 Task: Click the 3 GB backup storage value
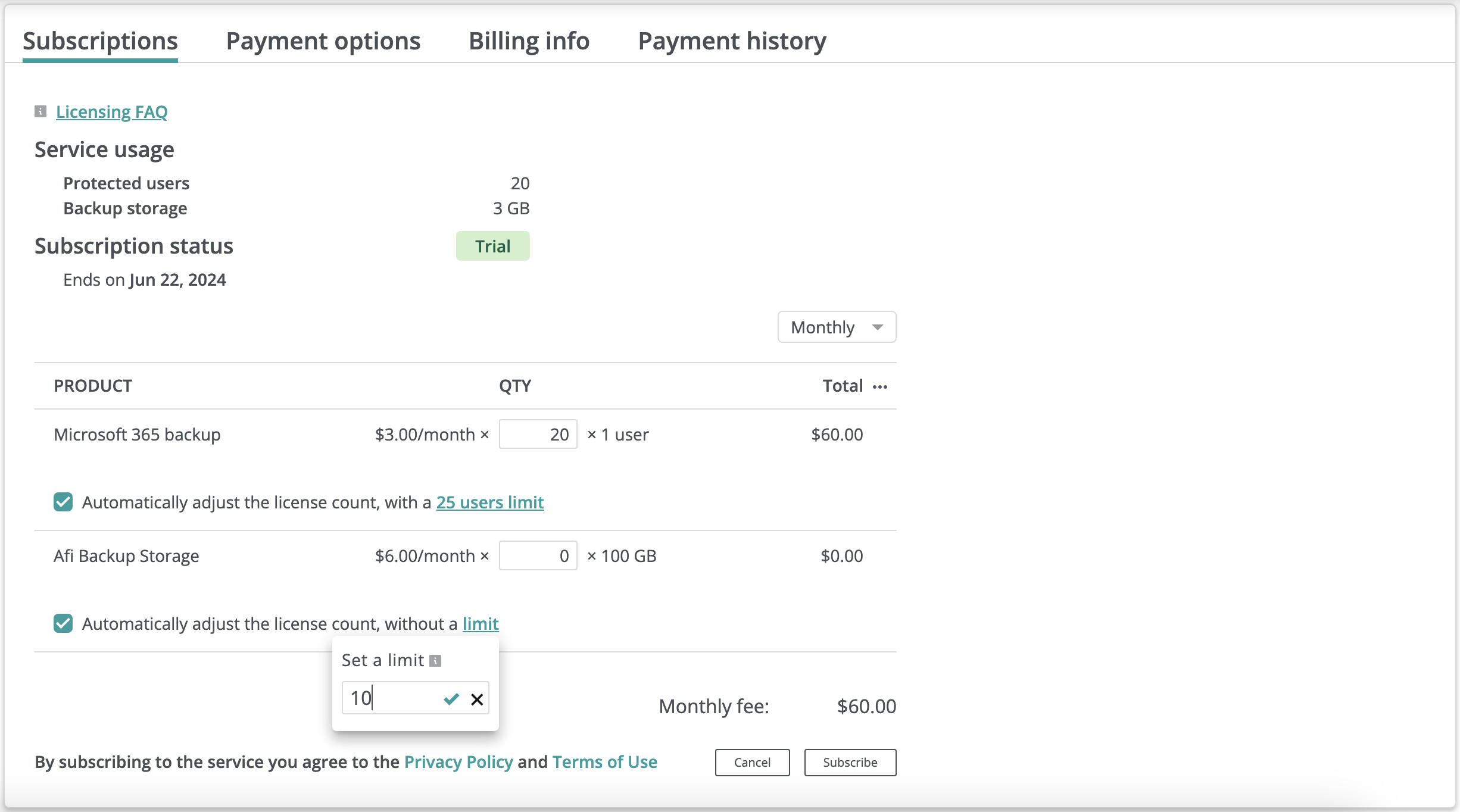point(511,208)
